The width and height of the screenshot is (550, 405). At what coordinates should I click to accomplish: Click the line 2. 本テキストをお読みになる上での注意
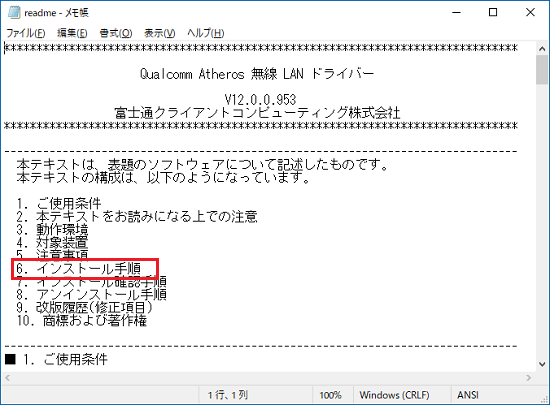[x=137, y=217]
